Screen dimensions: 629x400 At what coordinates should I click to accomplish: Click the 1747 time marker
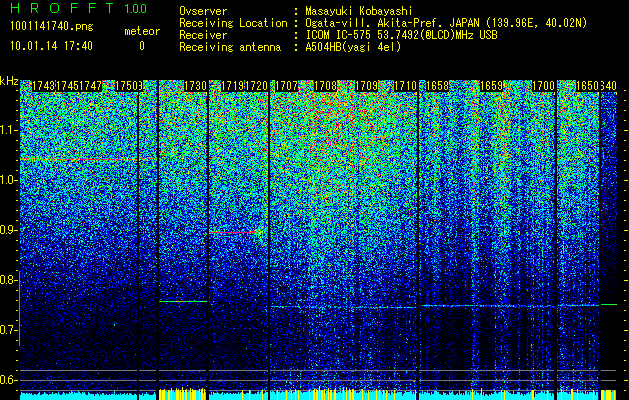(x=91, y=86)
